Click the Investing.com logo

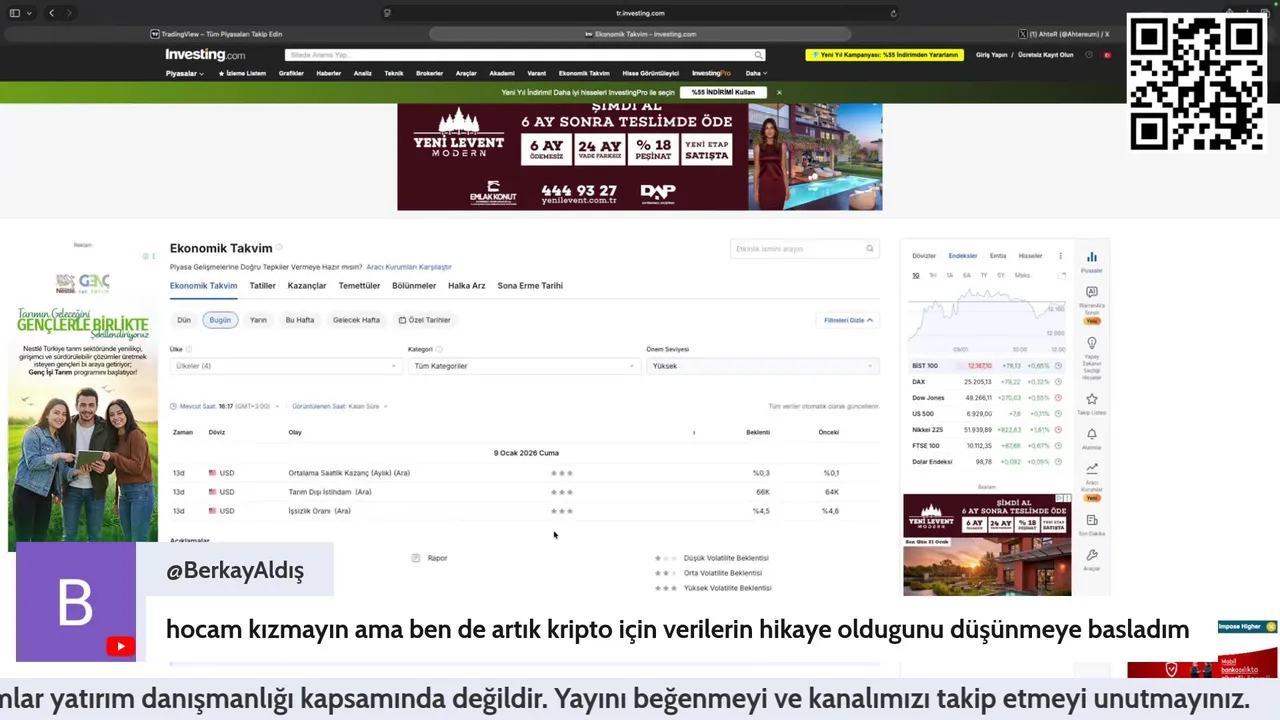(205, 55)
